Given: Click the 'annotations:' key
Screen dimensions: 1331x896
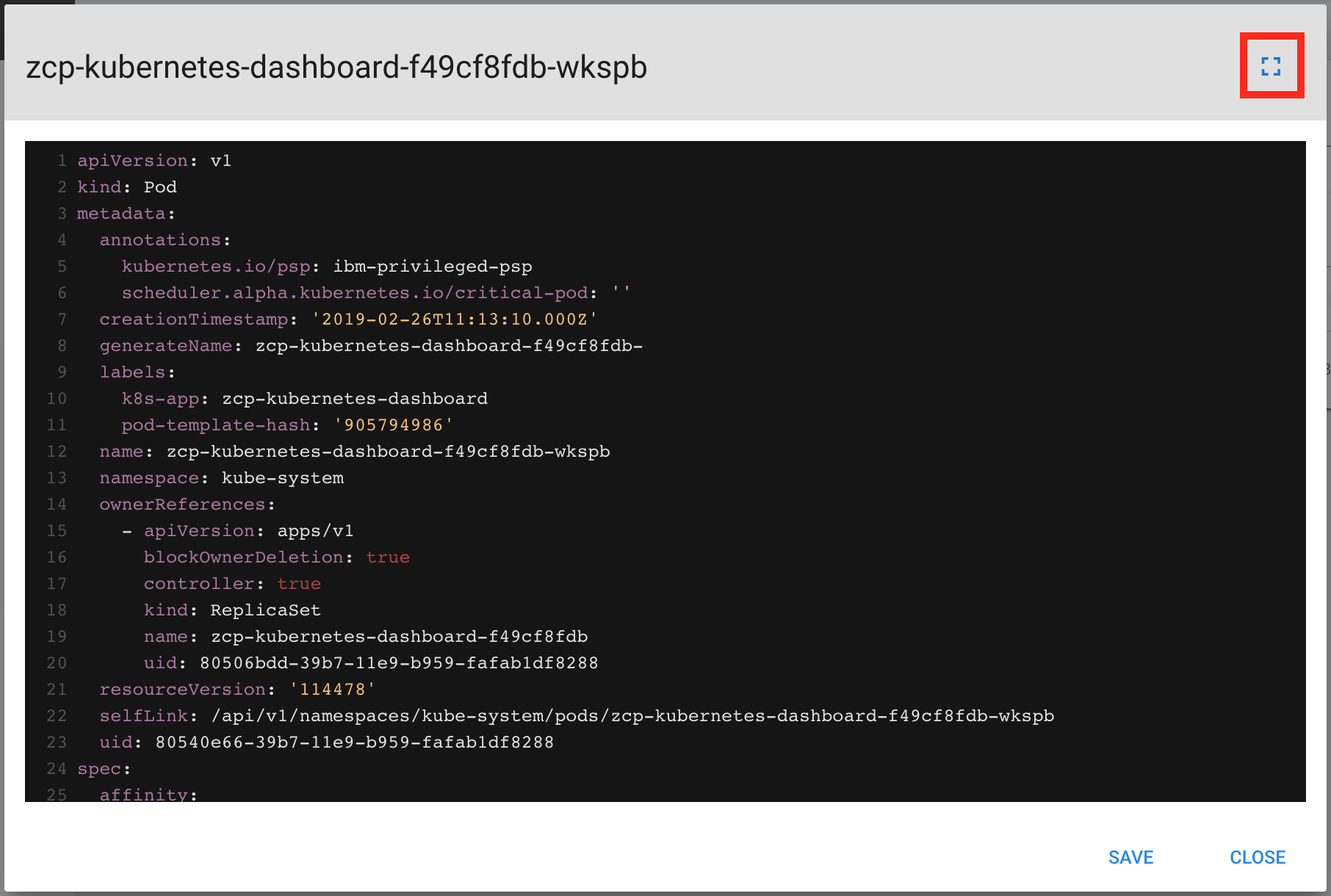Looking at the screenshot, I should pos(165,239).
